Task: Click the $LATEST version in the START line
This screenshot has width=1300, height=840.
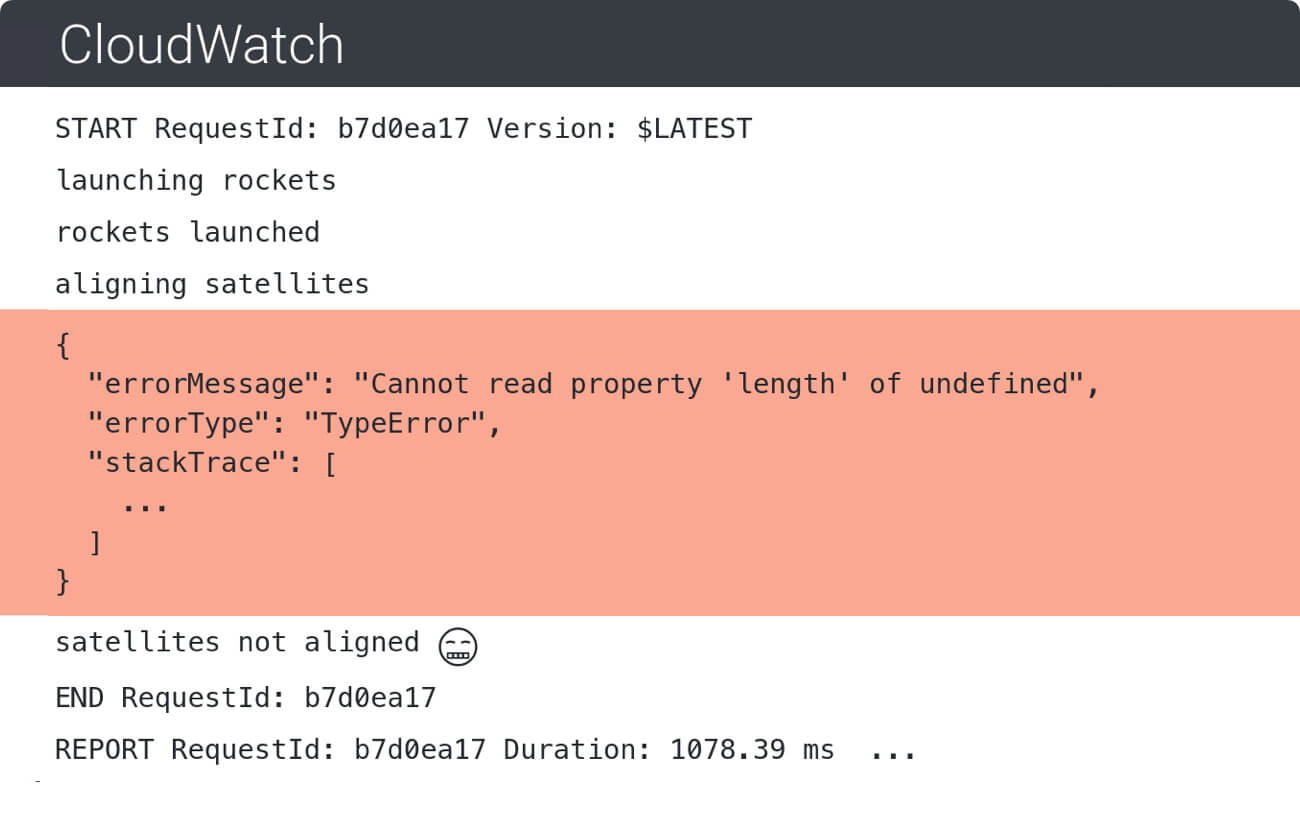Action: pos(694,129)
